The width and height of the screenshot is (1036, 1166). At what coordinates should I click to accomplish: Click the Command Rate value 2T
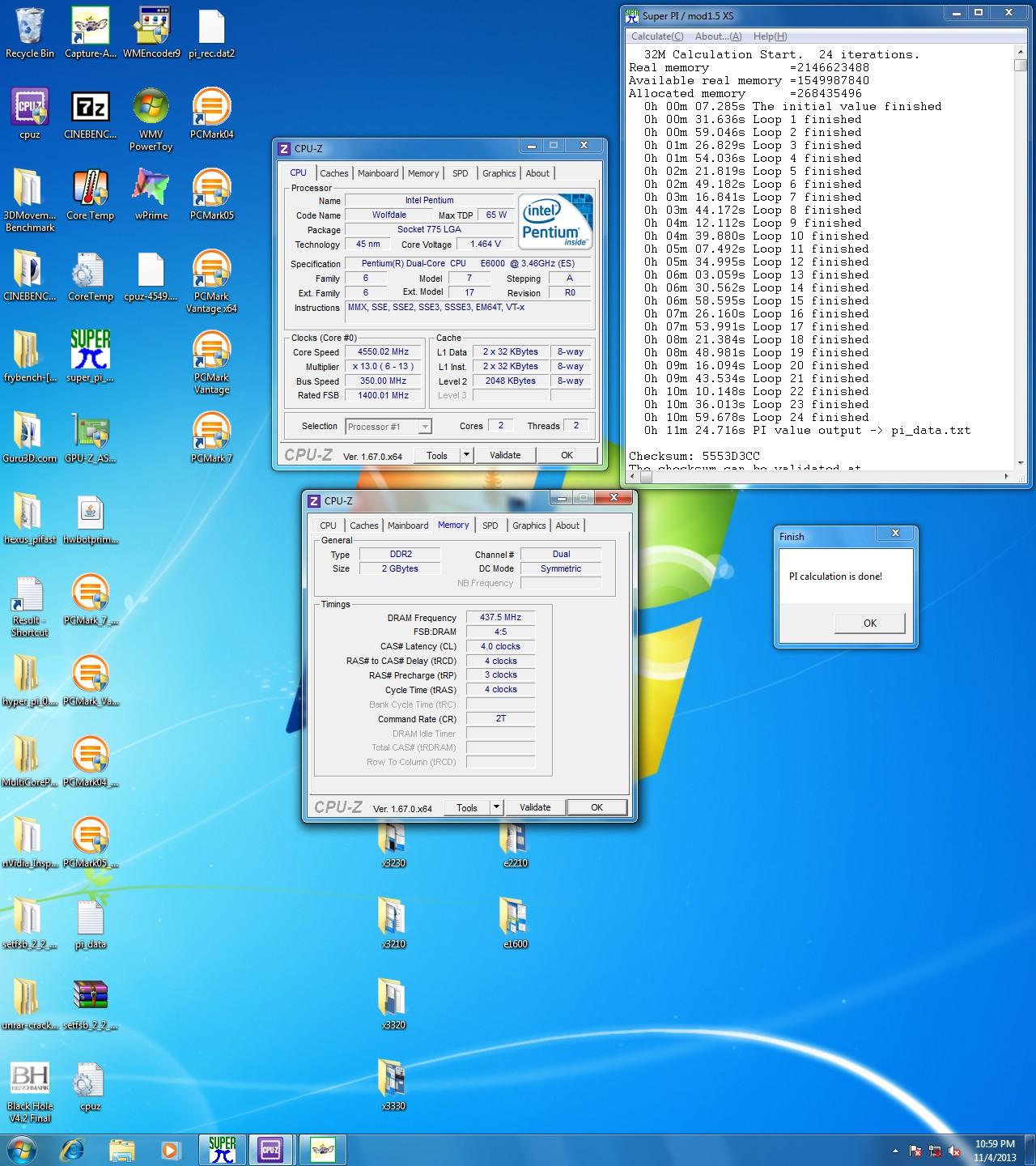pos(500,719)
